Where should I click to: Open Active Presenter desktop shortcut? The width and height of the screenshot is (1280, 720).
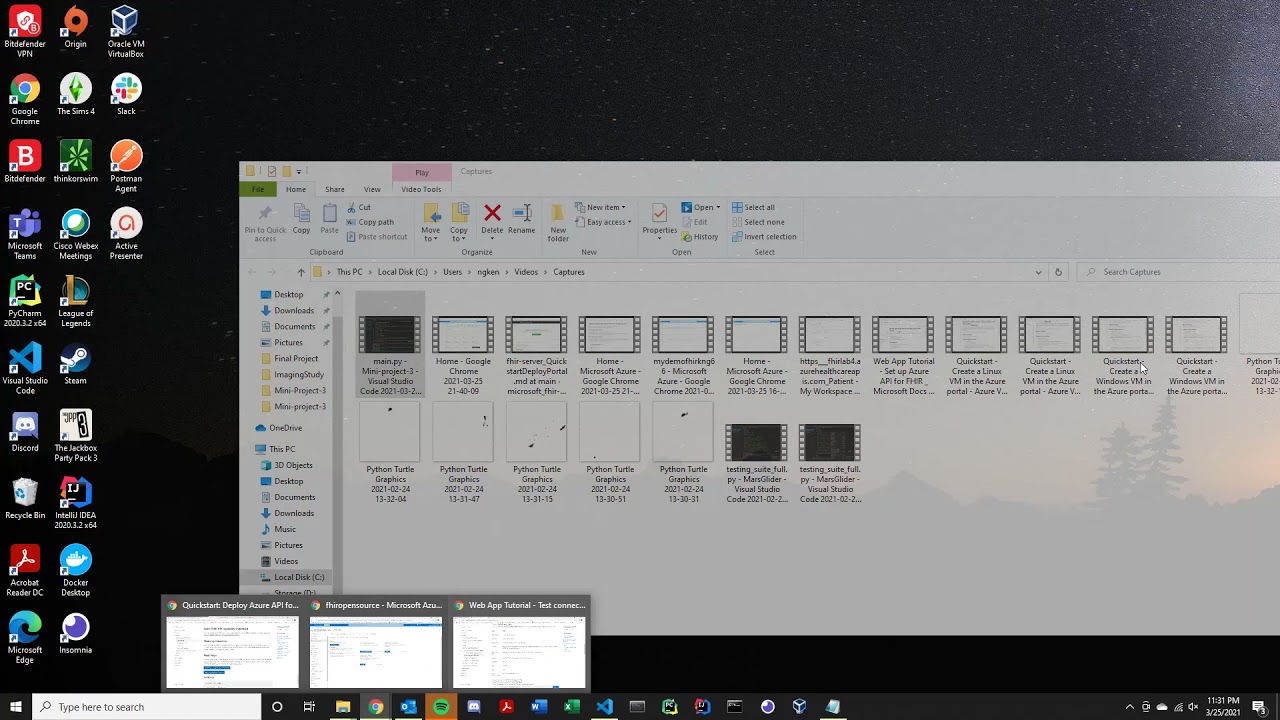(x=125, y=233)
